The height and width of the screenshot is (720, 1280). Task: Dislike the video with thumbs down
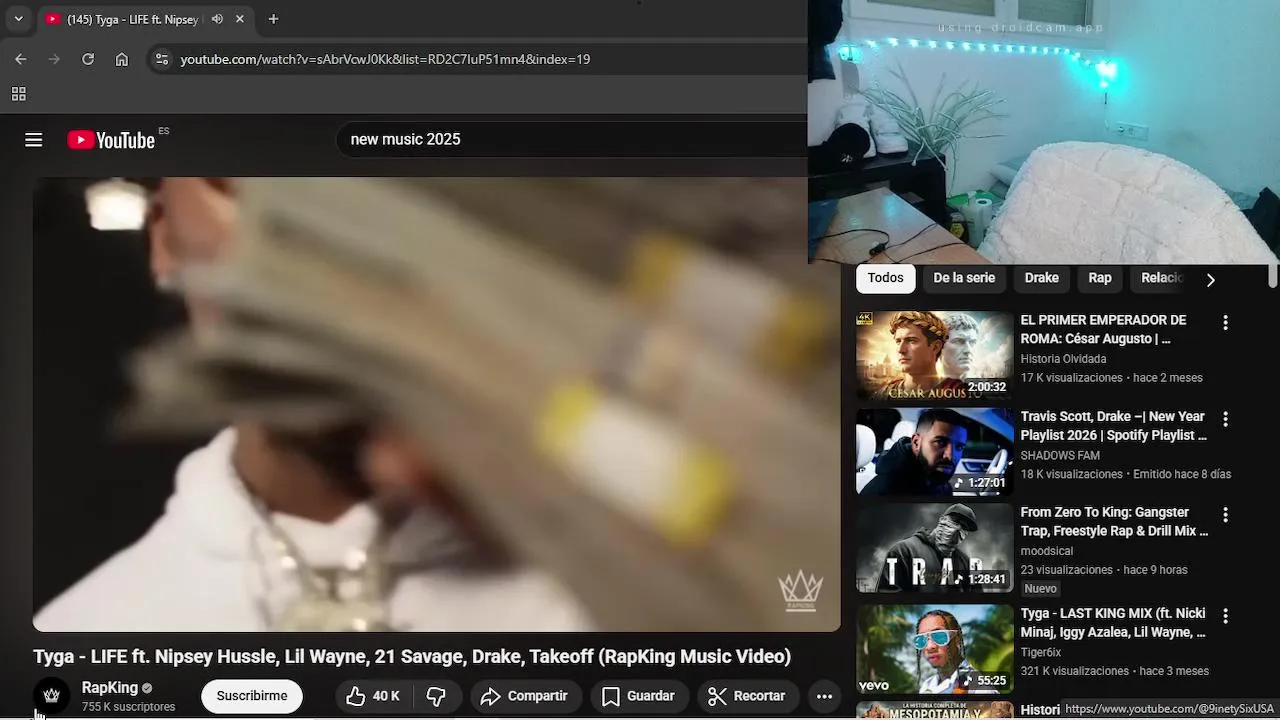pyautogui.click(x=437, y=696)
